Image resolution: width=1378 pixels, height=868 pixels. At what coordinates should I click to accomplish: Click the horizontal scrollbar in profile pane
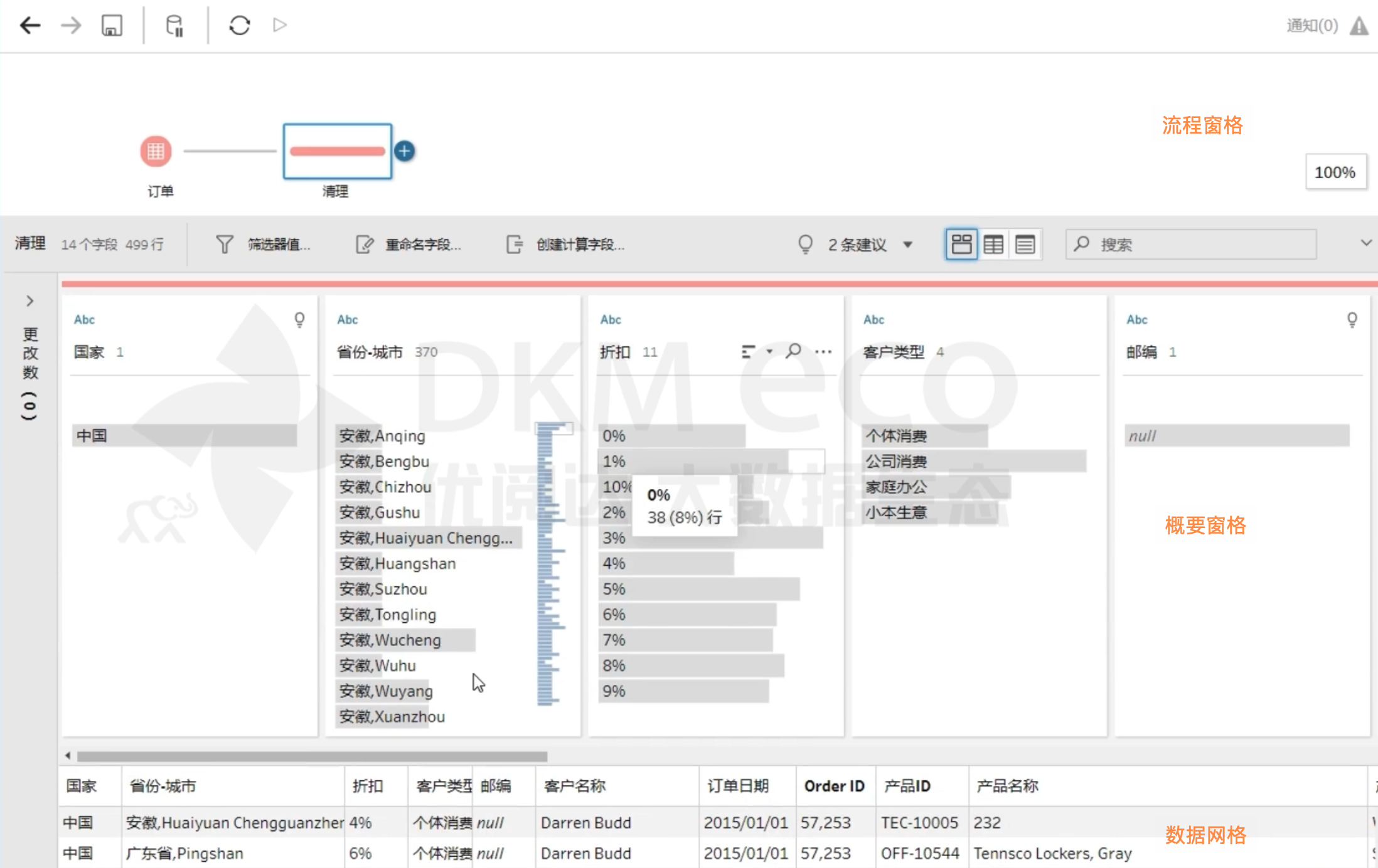(x=312, y=756)
